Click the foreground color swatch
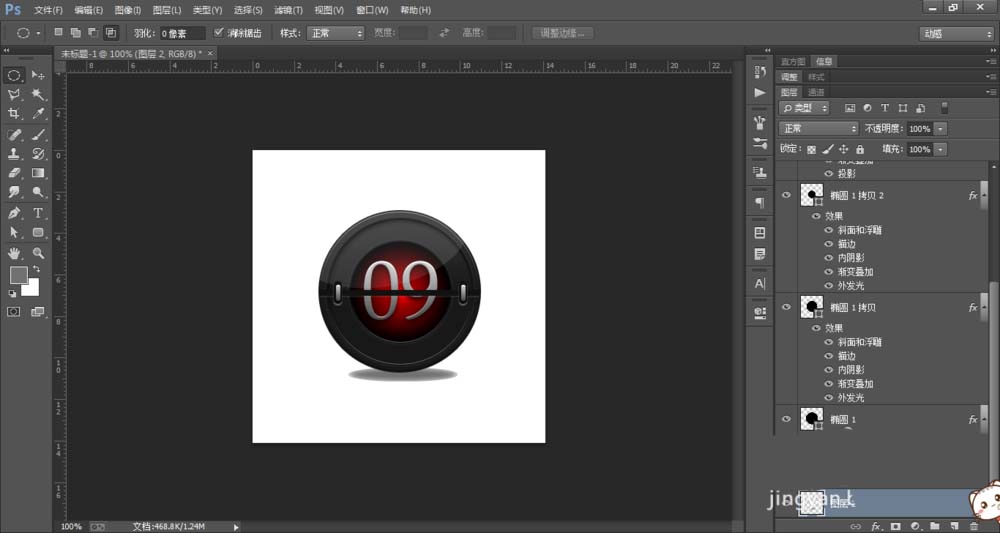The height and width of the screenshot is (533, 1000). (x=18, y=275)
